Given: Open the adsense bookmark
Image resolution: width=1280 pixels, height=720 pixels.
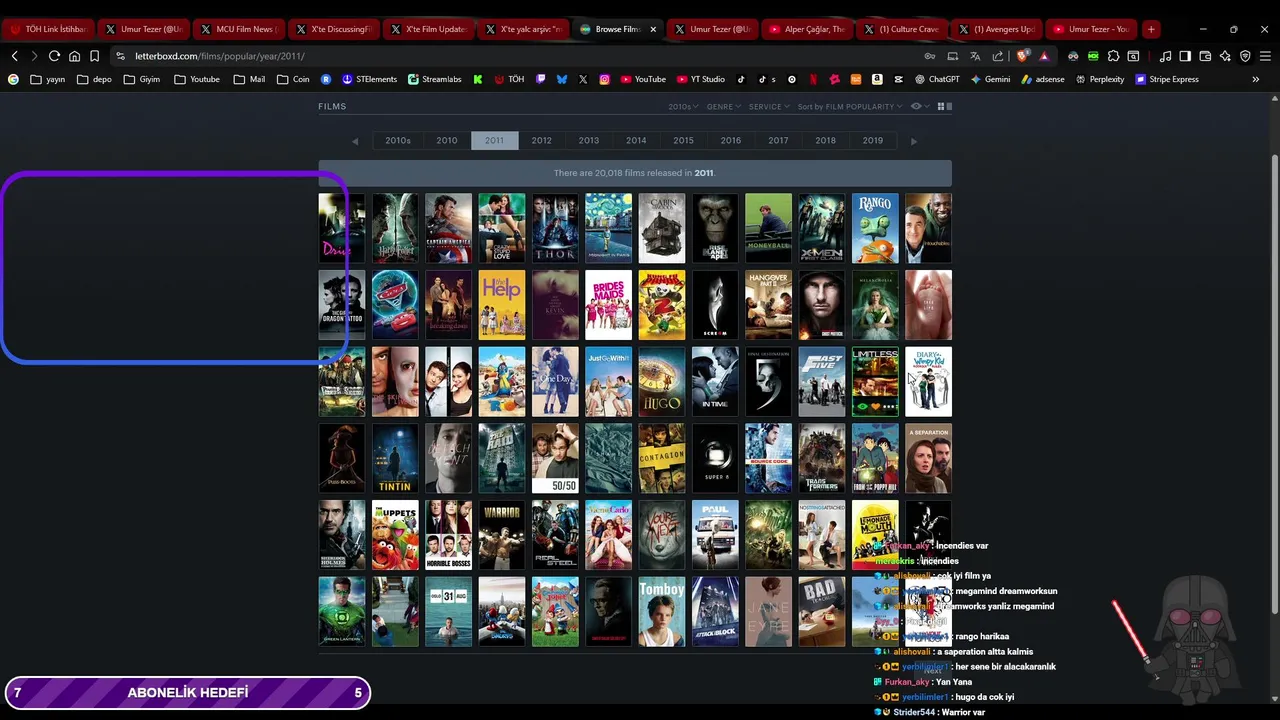Looking at the screenshot, I should pos(1043,79).
